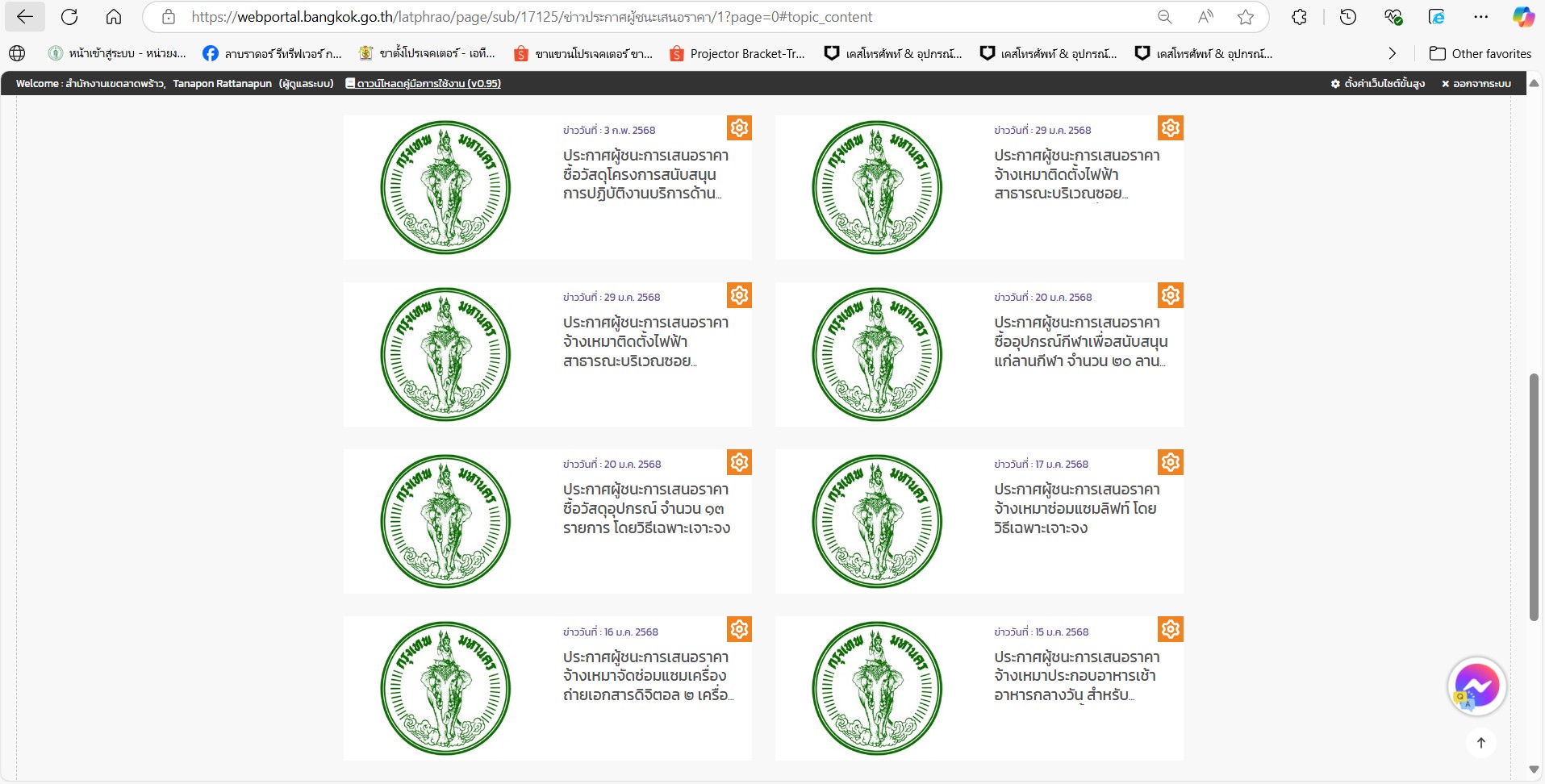Open gear settings on 3 ก.พ. 2568 card

(x=739, y=127)
